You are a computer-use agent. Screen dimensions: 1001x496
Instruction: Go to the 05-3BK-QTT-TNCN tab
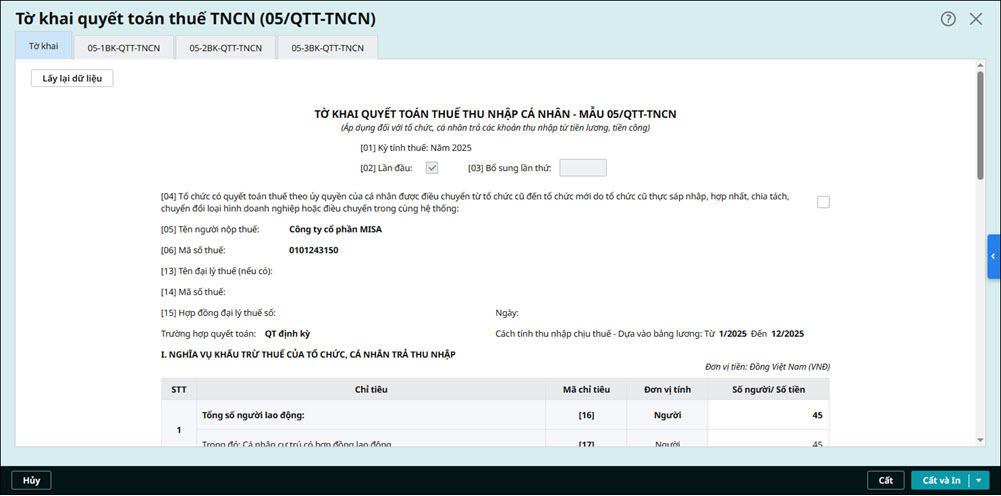click(327, 48)
